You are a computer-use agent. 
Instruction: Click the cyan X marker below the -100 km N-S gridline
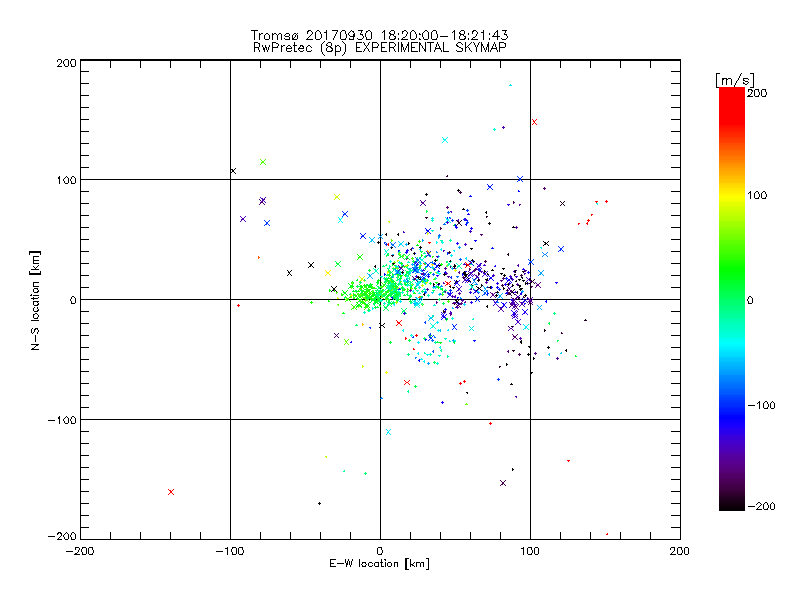point(388,432)
